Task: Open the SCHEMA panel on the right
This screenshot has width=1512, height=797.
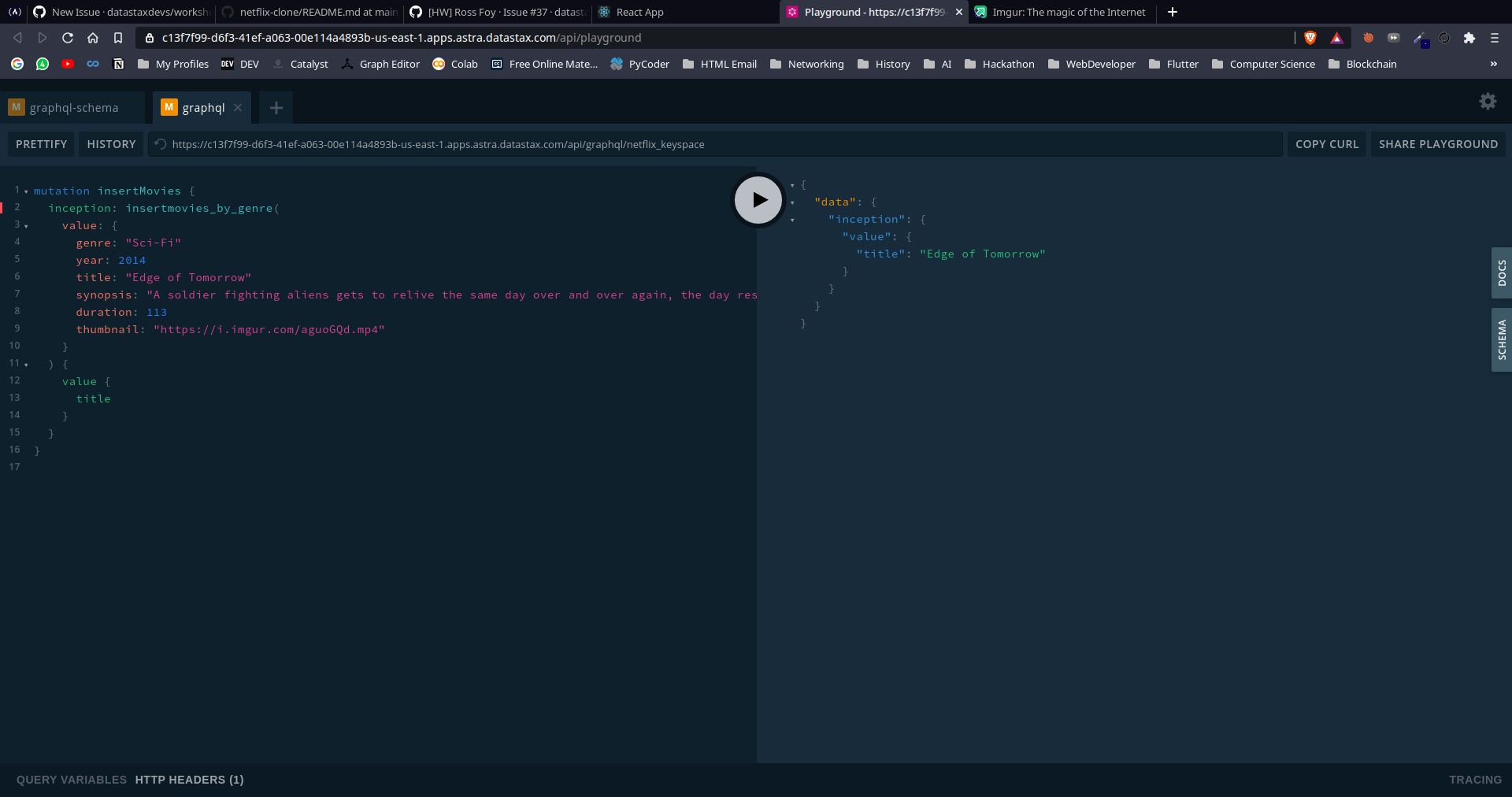Action: [1501, 339]
